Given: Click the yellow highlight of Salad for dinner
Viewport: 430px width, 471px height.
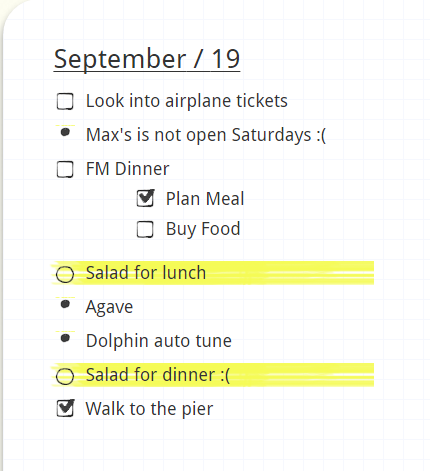Looking at the screenshot, I should coord(213,375).
